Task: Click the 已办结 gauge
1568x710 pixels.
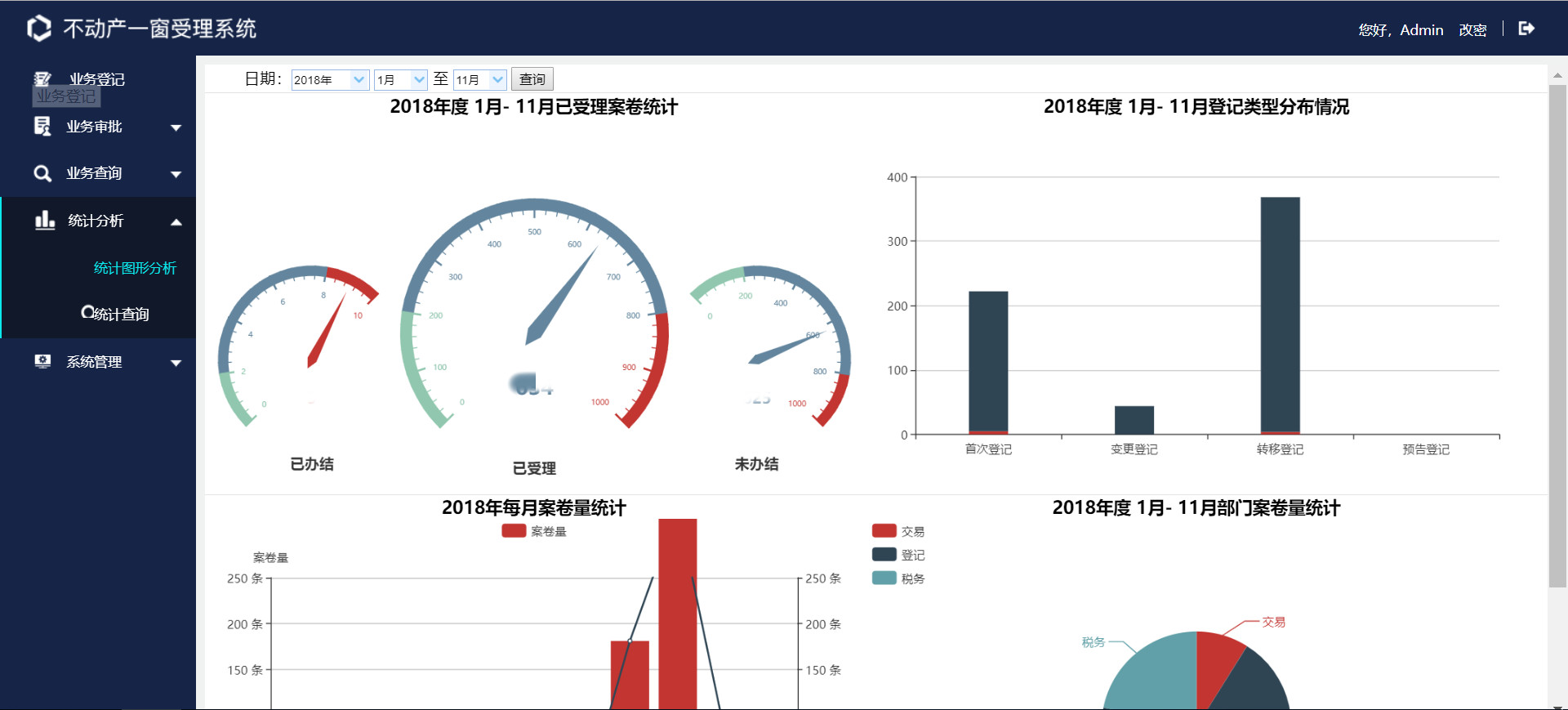Action: [x=300, y=346]
